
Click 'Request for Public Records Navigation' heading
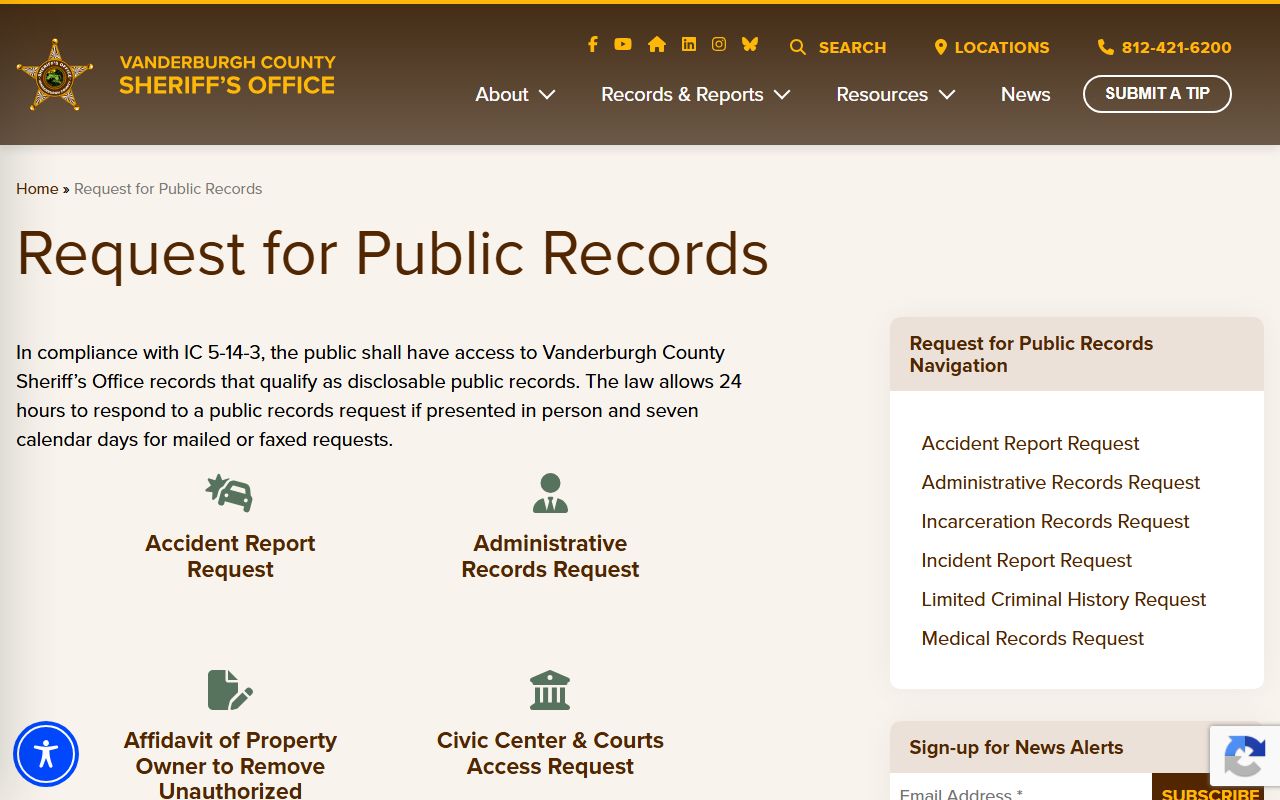point(1031,354)
